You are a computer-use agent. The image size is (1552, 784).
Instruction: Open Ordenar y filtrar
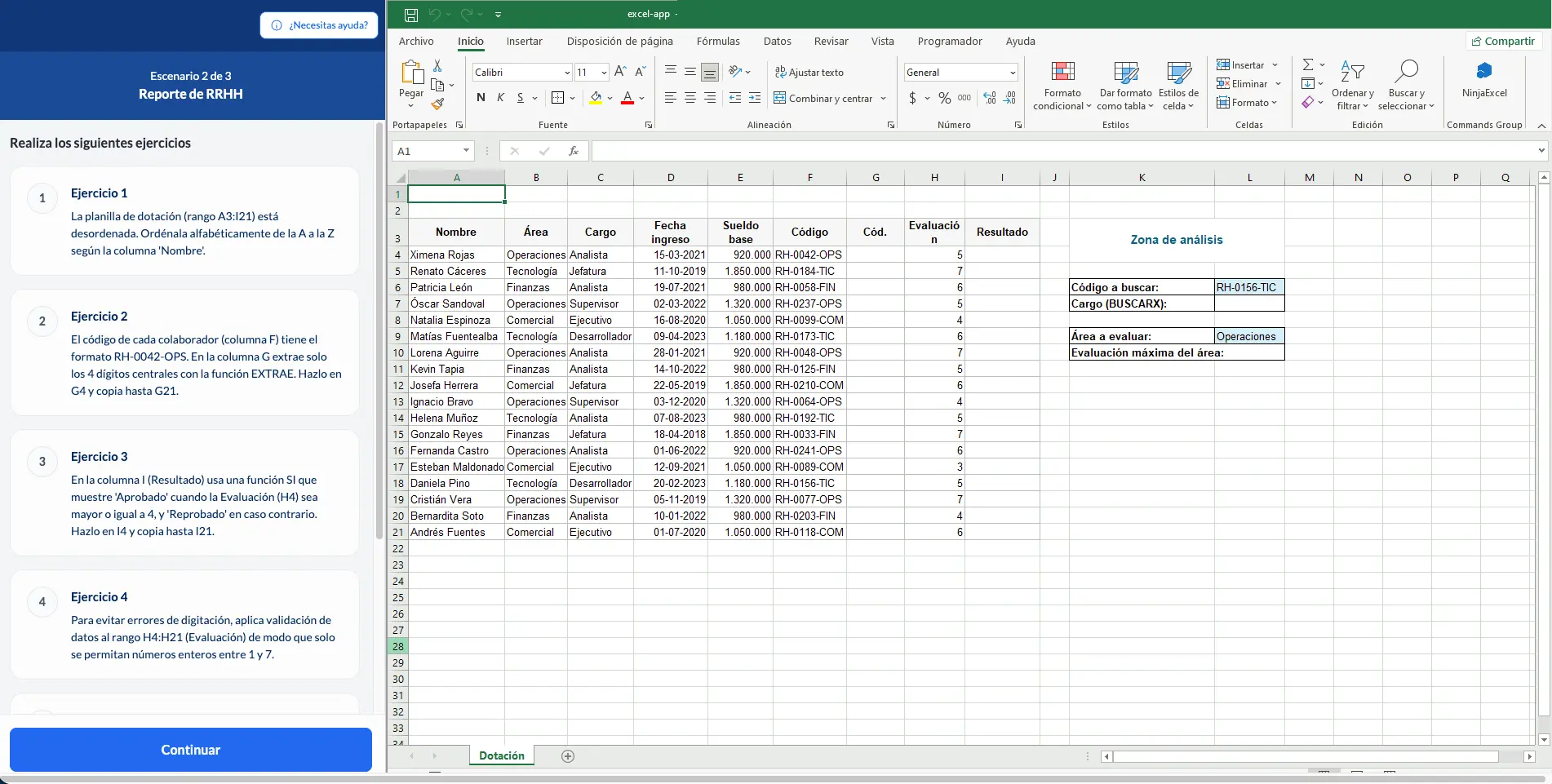click(1353, 85)
